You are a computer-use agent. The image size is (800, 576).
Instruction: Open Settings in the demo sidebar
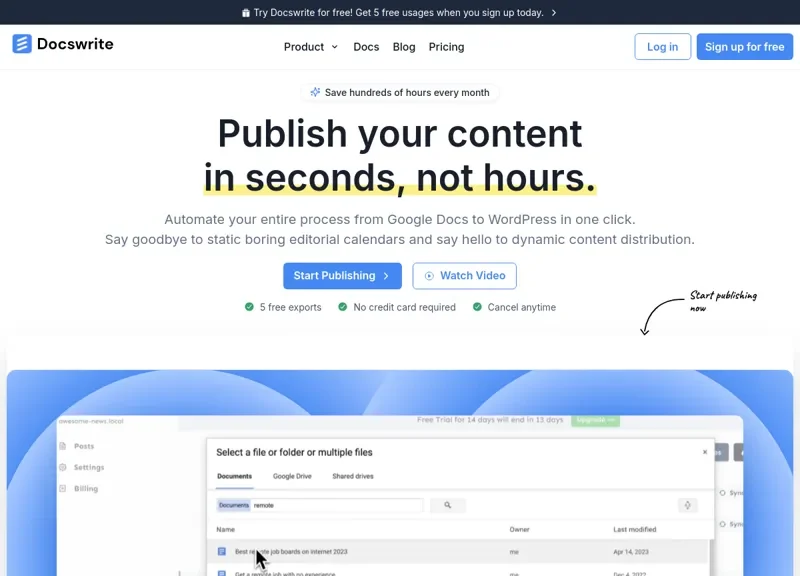[x=89, y=467]
